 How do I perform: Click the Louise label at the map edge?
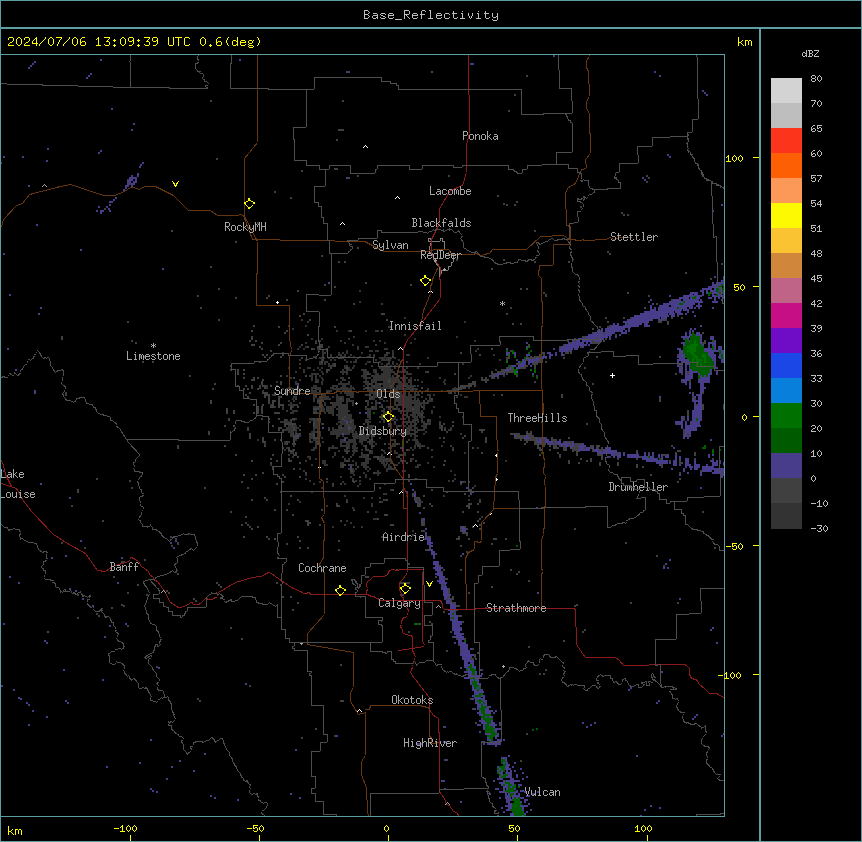18,494
